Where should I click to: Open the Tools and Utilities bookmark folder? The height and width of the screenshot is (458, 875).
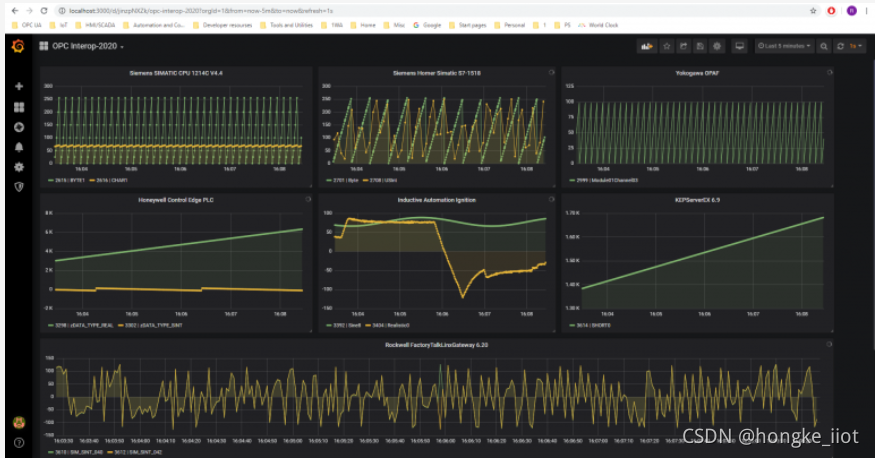(286, 25)
